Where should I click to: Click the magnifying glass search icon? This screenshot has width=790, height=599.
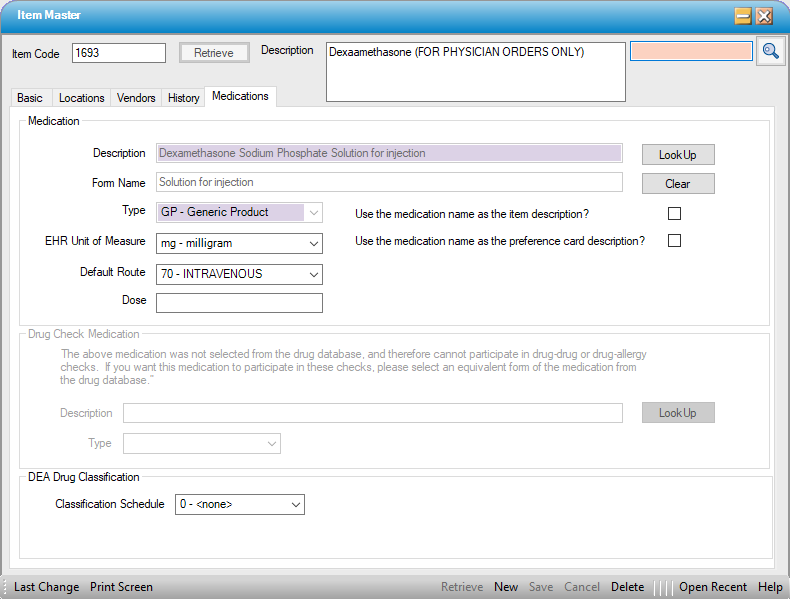click(769, 52)
